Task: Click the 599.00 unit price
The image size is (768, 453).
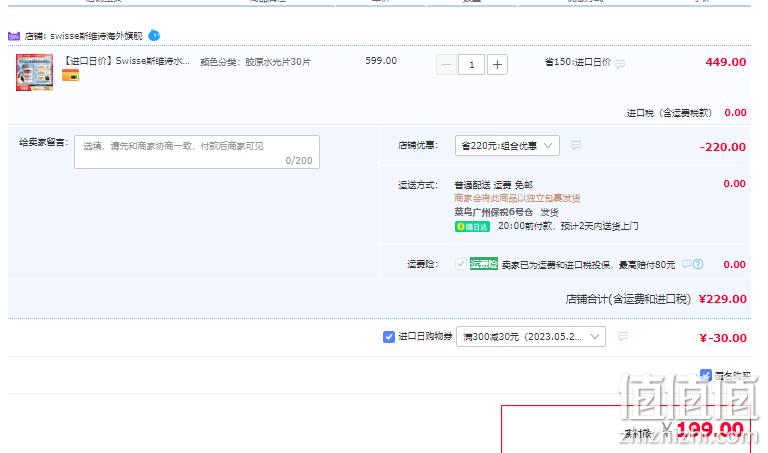Action: point(381,61)
